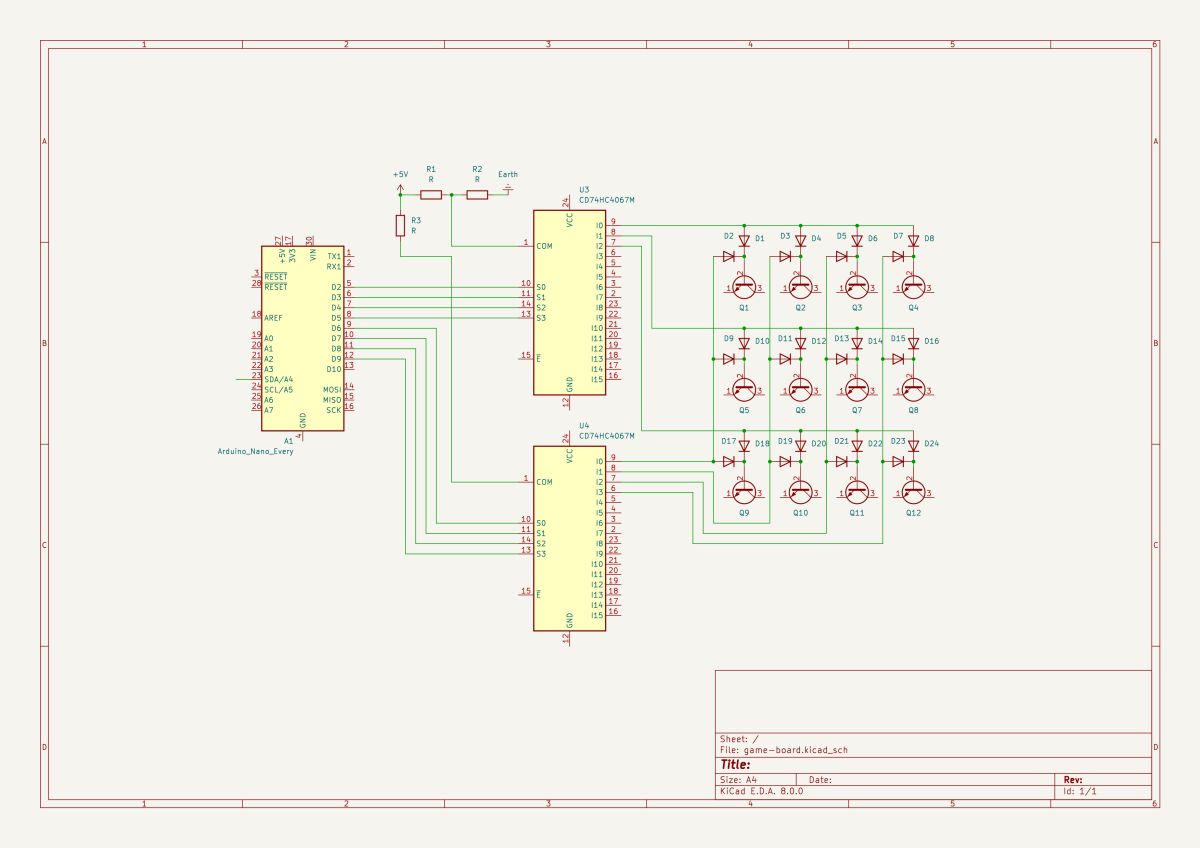Click the D12 diode reference label

818,341
